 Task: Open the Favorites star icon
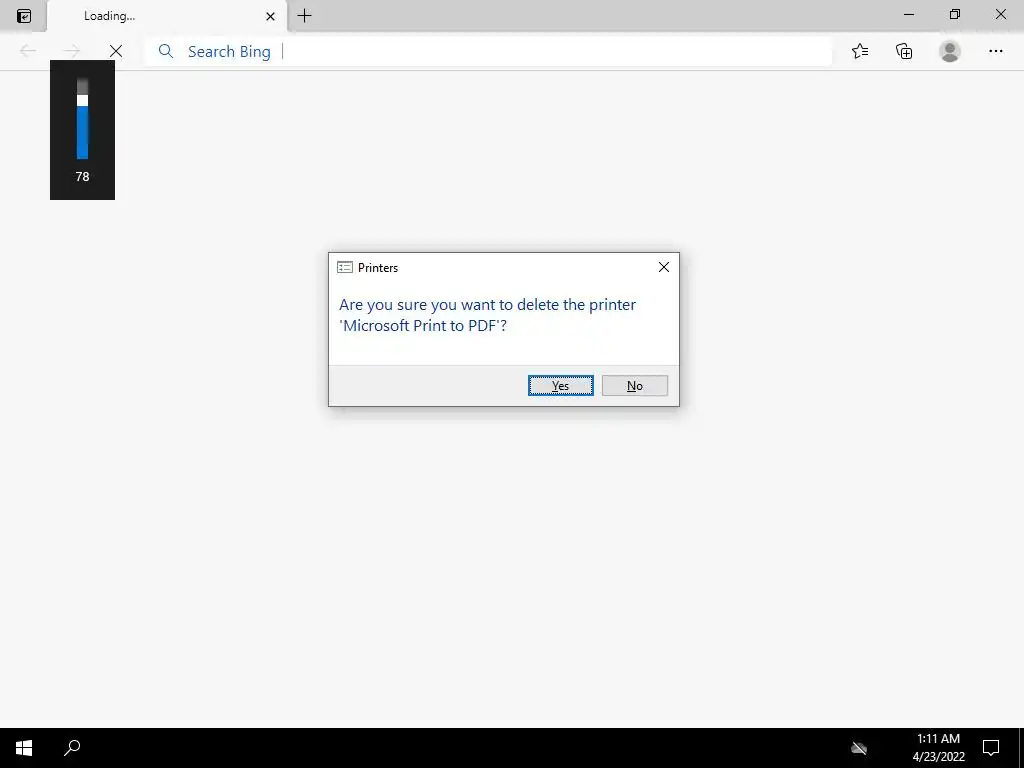(860, 51)
